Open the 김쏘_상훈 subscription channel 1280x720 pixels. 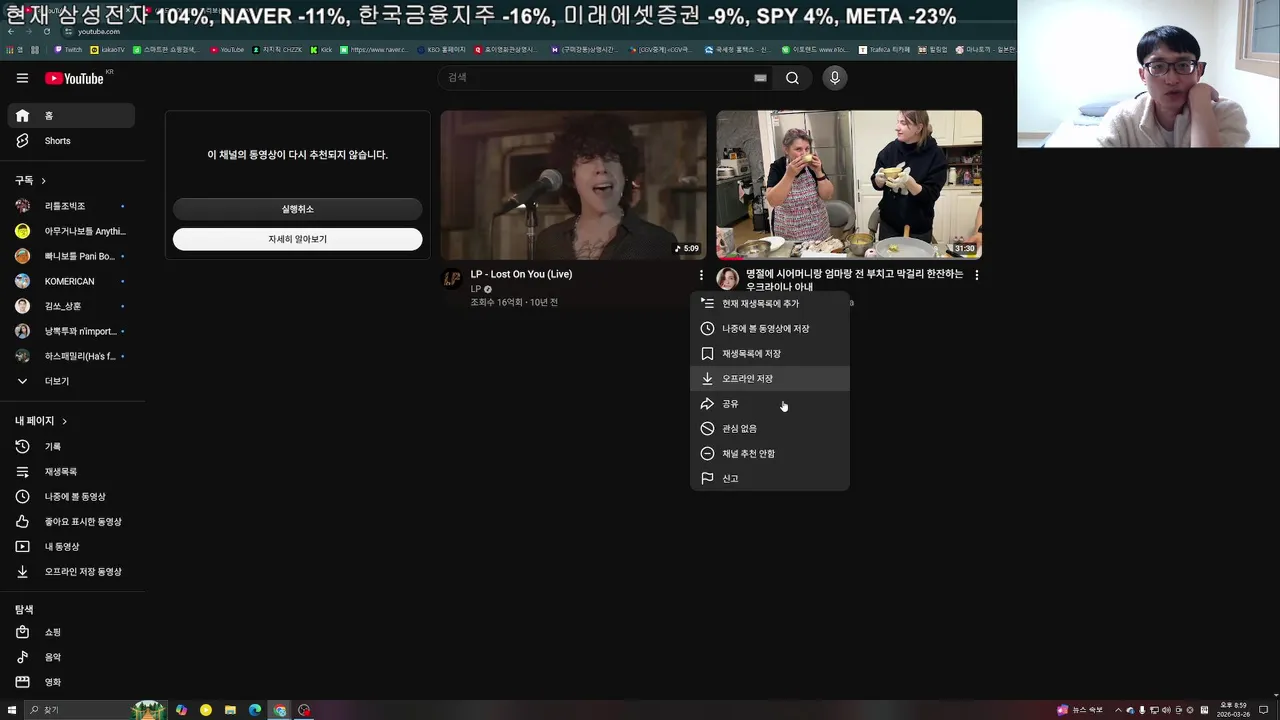click(x=71, y=306)
